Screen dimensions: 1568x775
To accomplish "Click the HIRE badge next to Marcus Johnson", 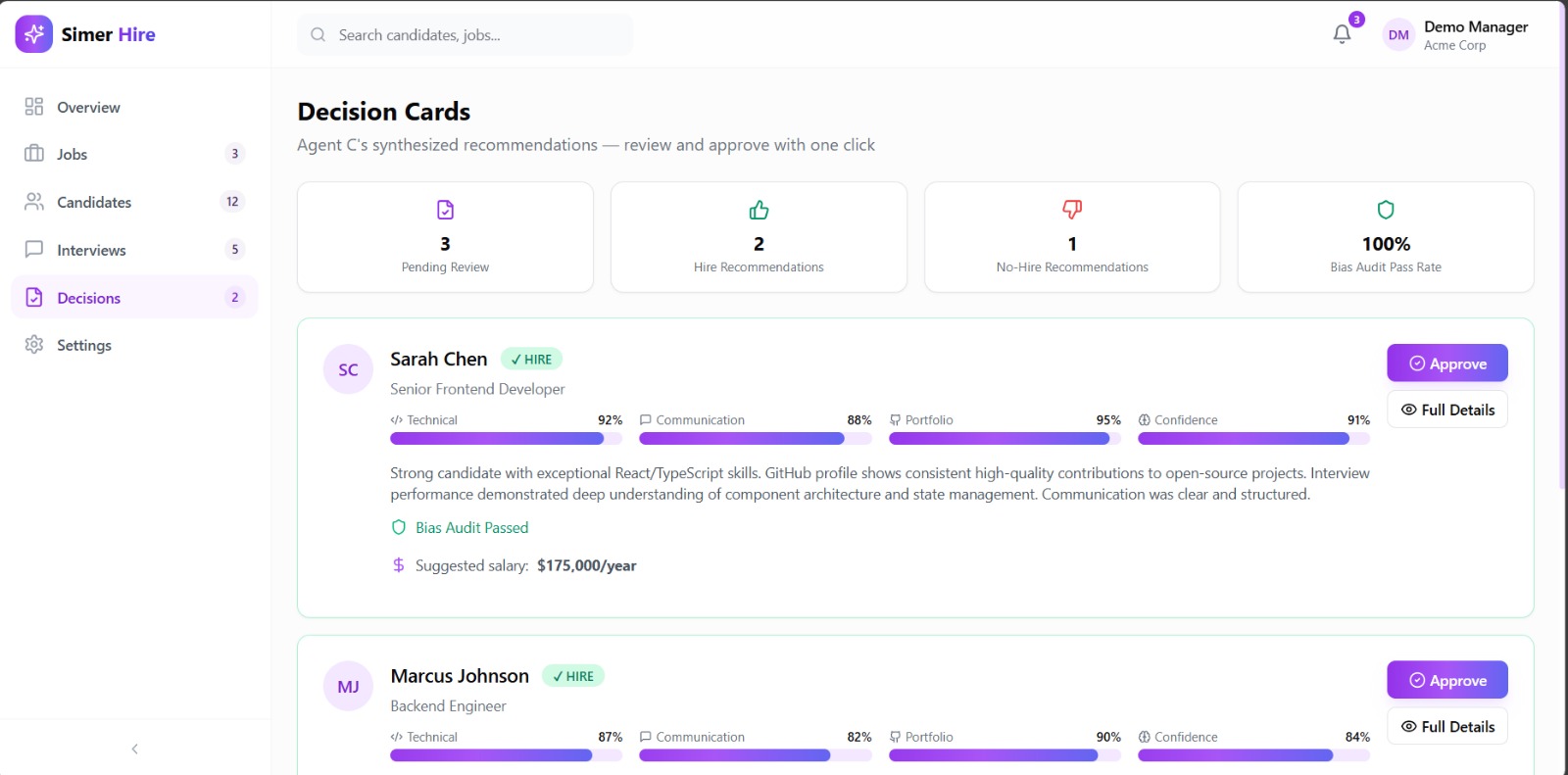I will coord(573,676).
